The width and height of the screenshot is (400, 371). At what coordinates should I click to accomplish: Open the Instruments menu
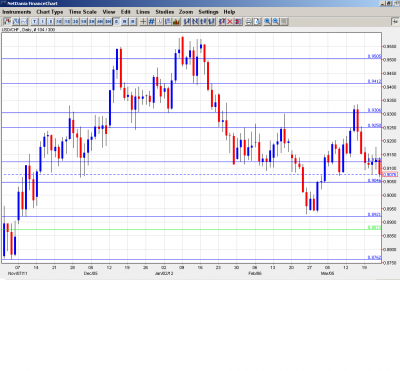(16, 12)
